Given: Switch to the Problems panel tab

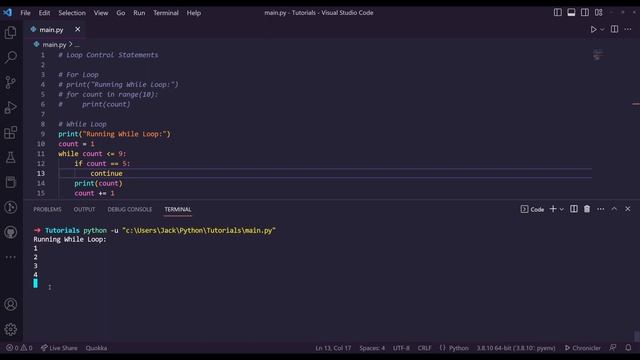Looking at the screenshot, I should point(47,209).
